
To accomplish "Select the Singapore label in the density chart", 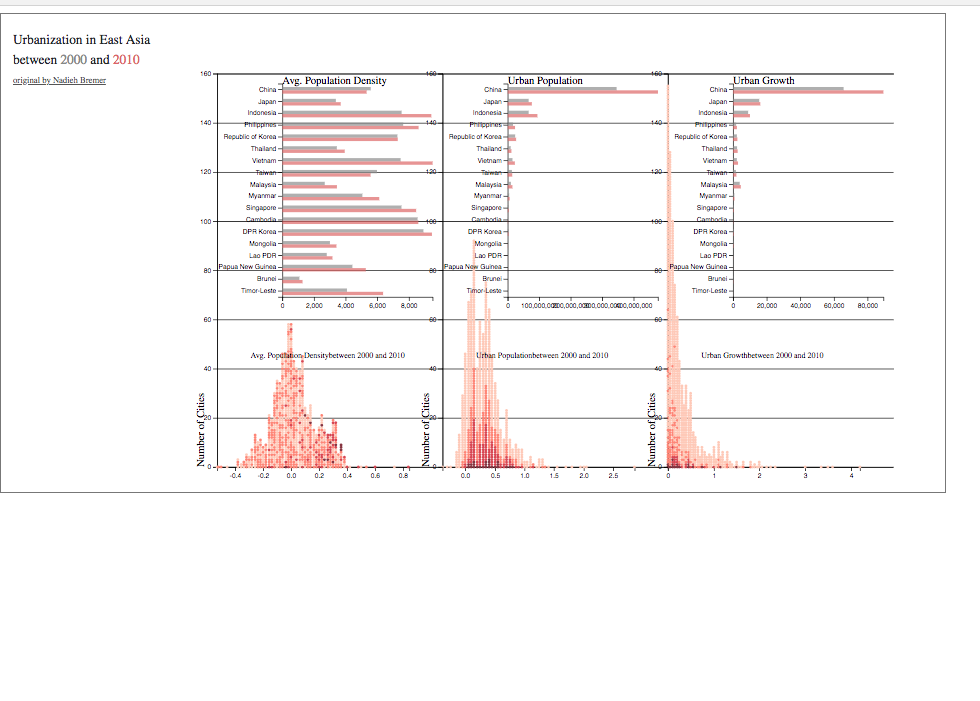I will coord(261,207).
